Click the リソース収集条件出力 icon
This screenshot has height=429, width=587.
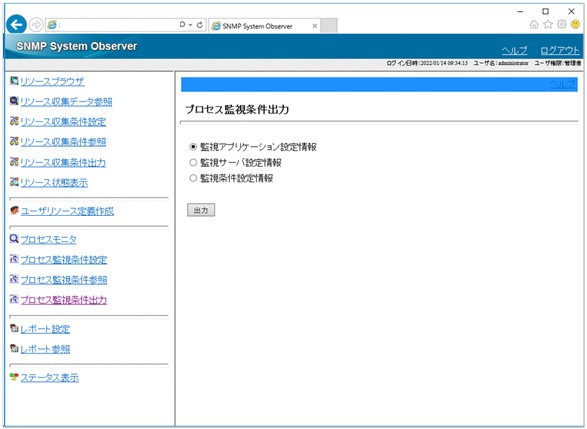pyautogui.click(x=14, y=162)
